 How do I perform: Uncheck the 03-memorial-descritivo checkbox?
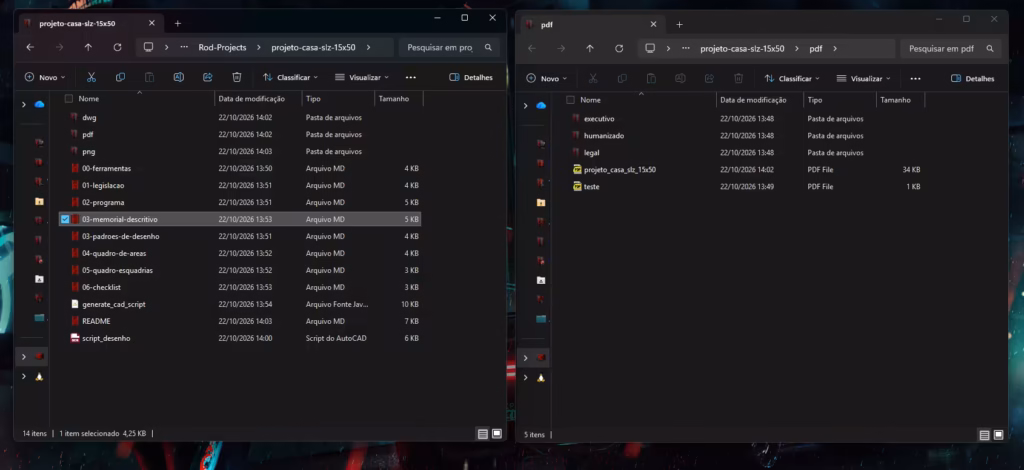pyautogui.click(x=65, y=219)
